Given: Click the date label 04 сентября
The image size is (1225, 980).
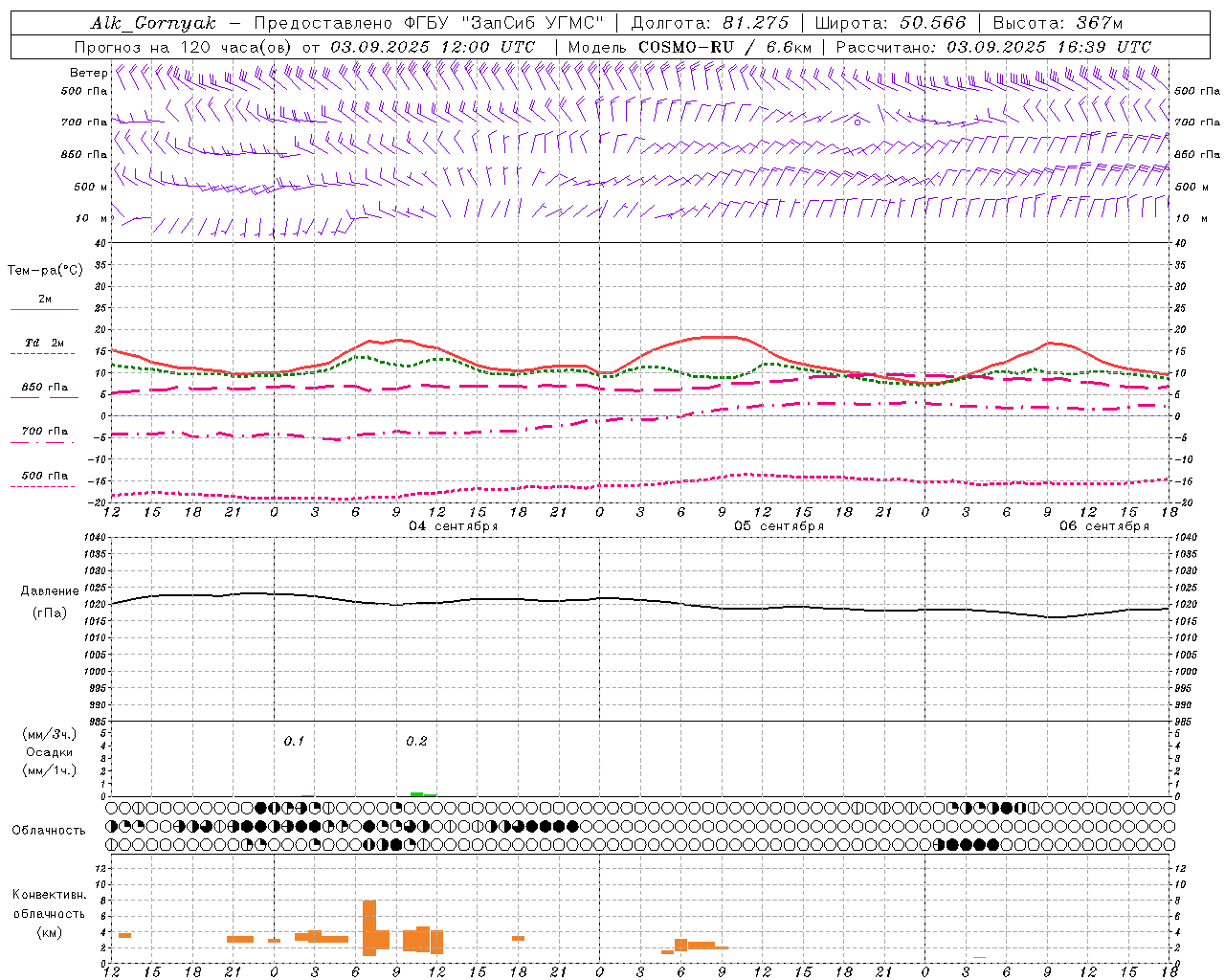Looking at the screenshot, I should [x=454, y=526].
